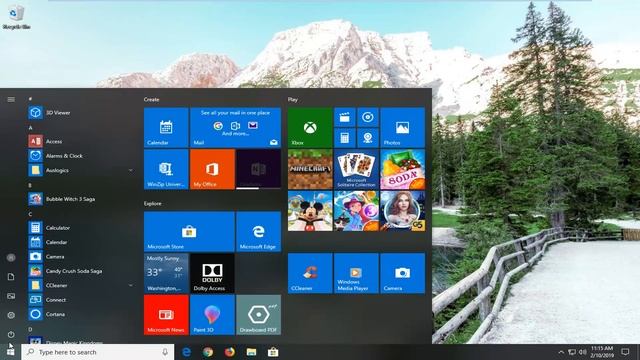Click the Create group header
The image size is (640, 360).
pyautogui.click(x=151, y=99)
